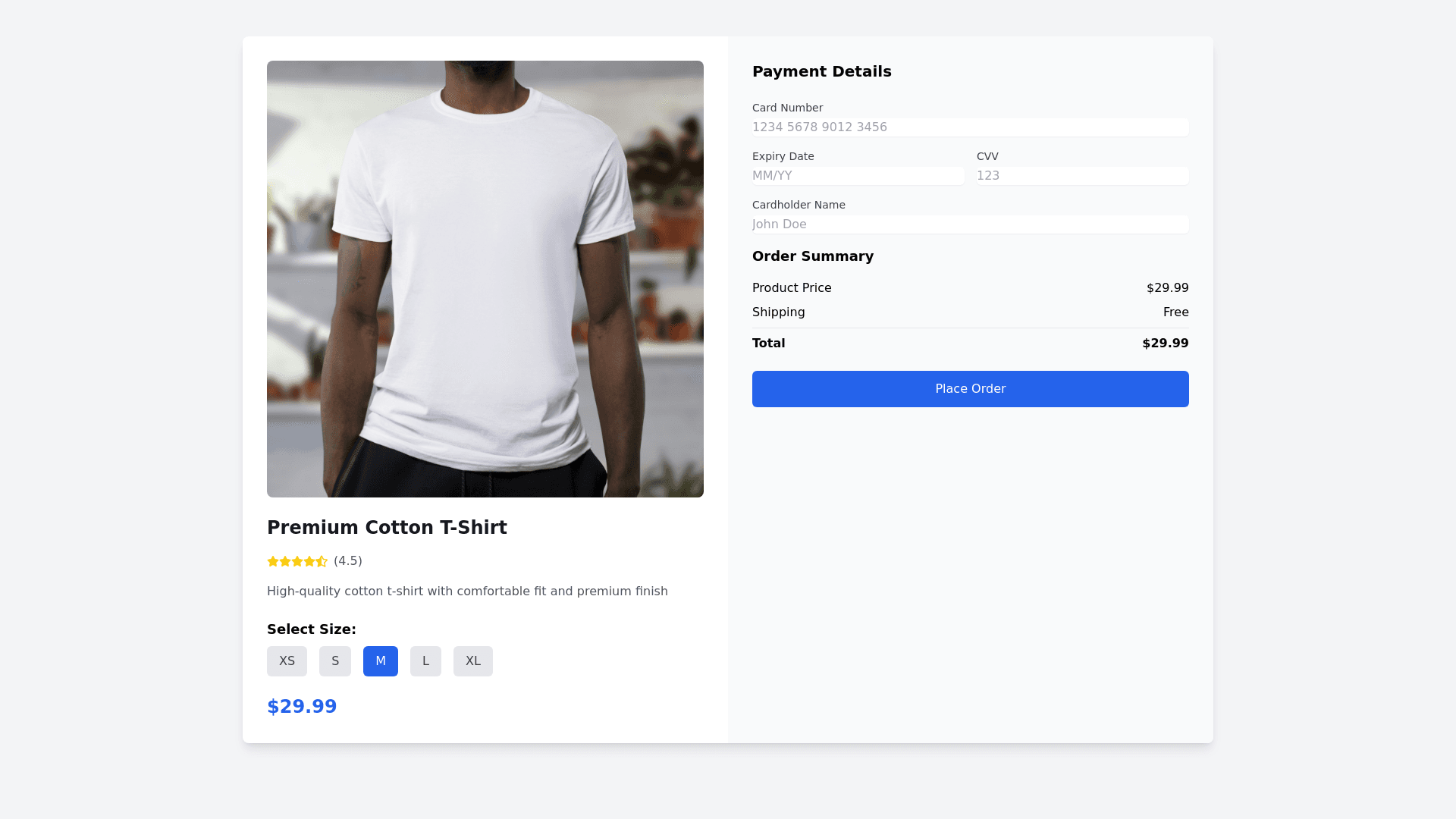The image size is (1456, 819).
Task: Click the half-filled fifth rating star
Action: pyautogui.click(x=322, y=562)
